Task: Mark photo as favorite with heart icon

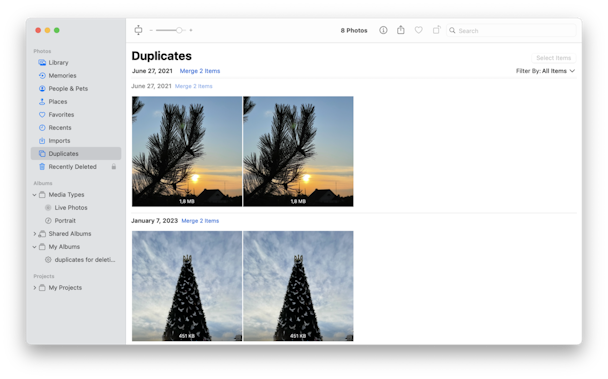Action: click(x=418, y=30)
